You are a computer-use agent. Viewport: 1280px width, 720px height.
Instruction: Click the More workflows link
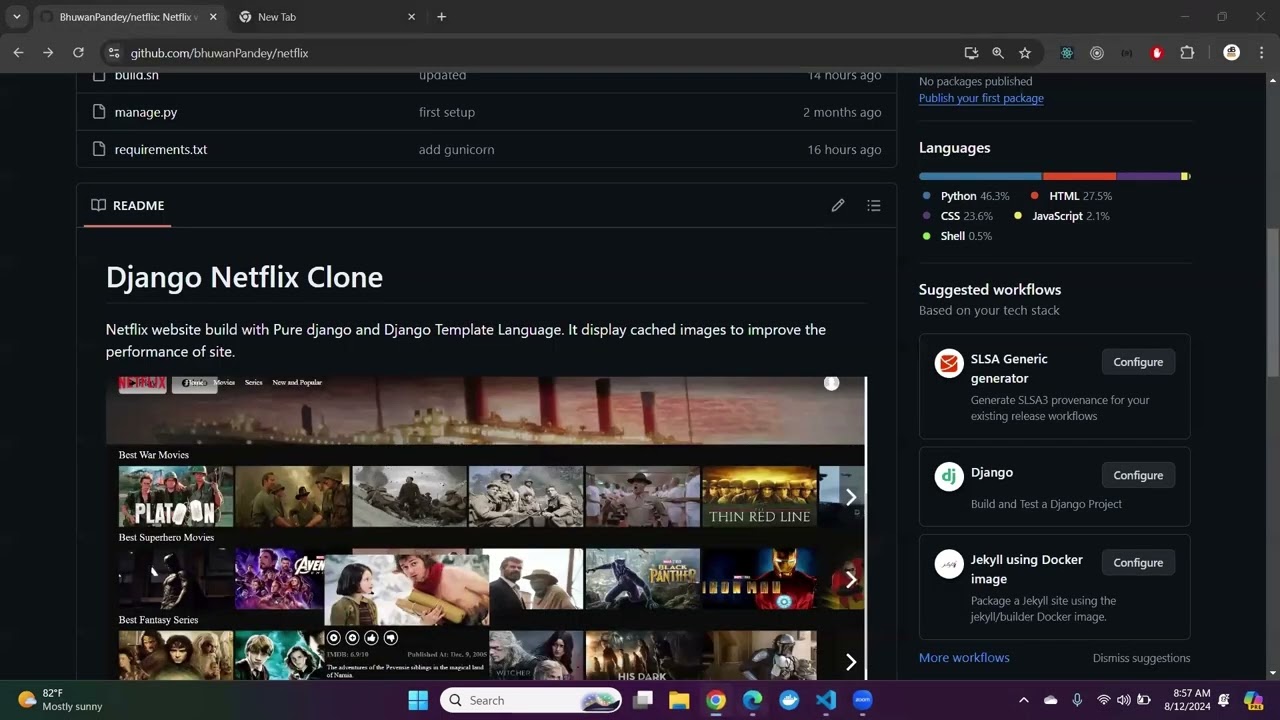coord(964,657)
